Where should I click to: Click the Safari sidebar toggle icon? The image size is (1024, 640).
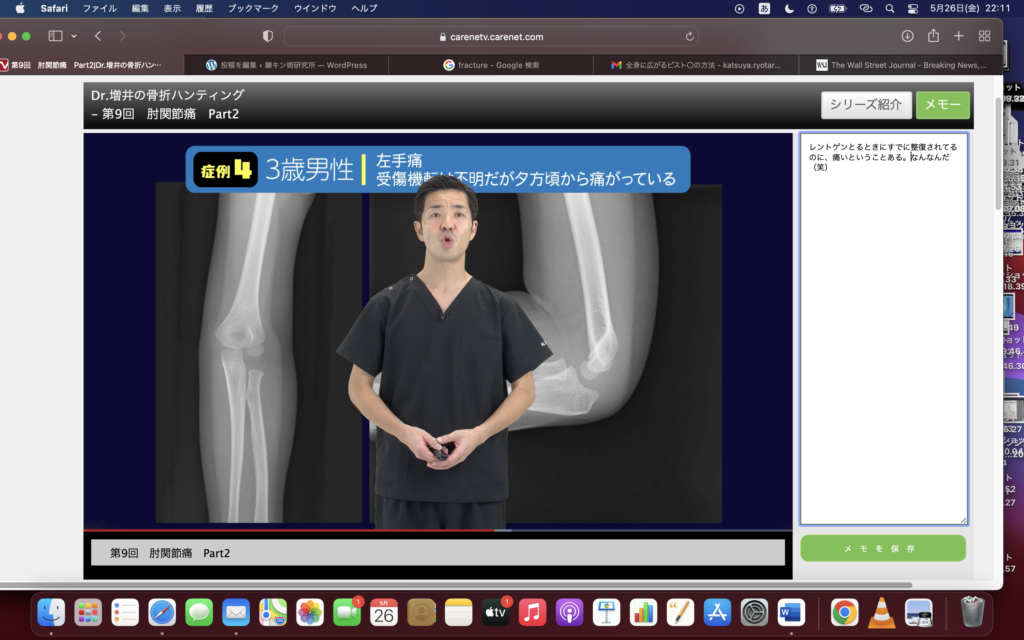point(55,36)
